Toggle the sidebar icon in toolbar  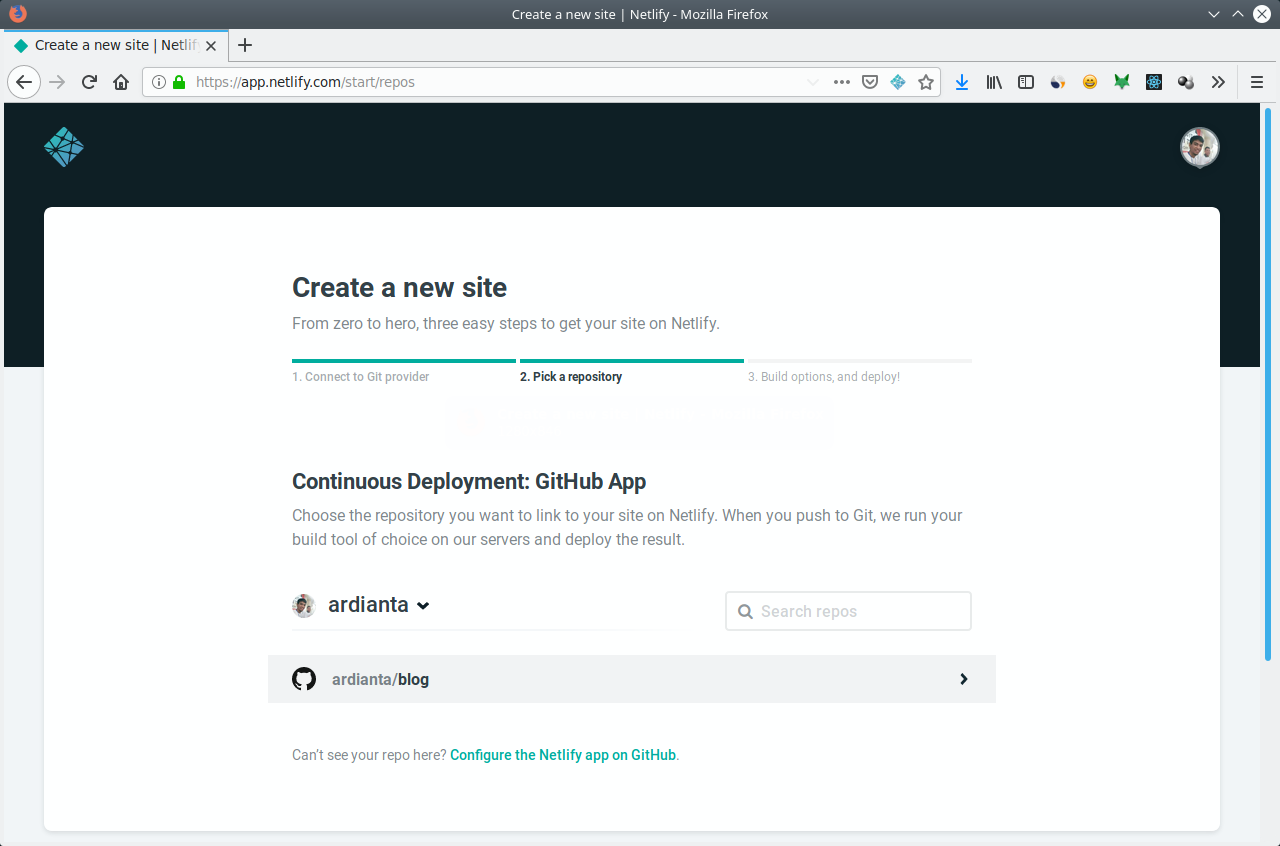coord(1026,81)
